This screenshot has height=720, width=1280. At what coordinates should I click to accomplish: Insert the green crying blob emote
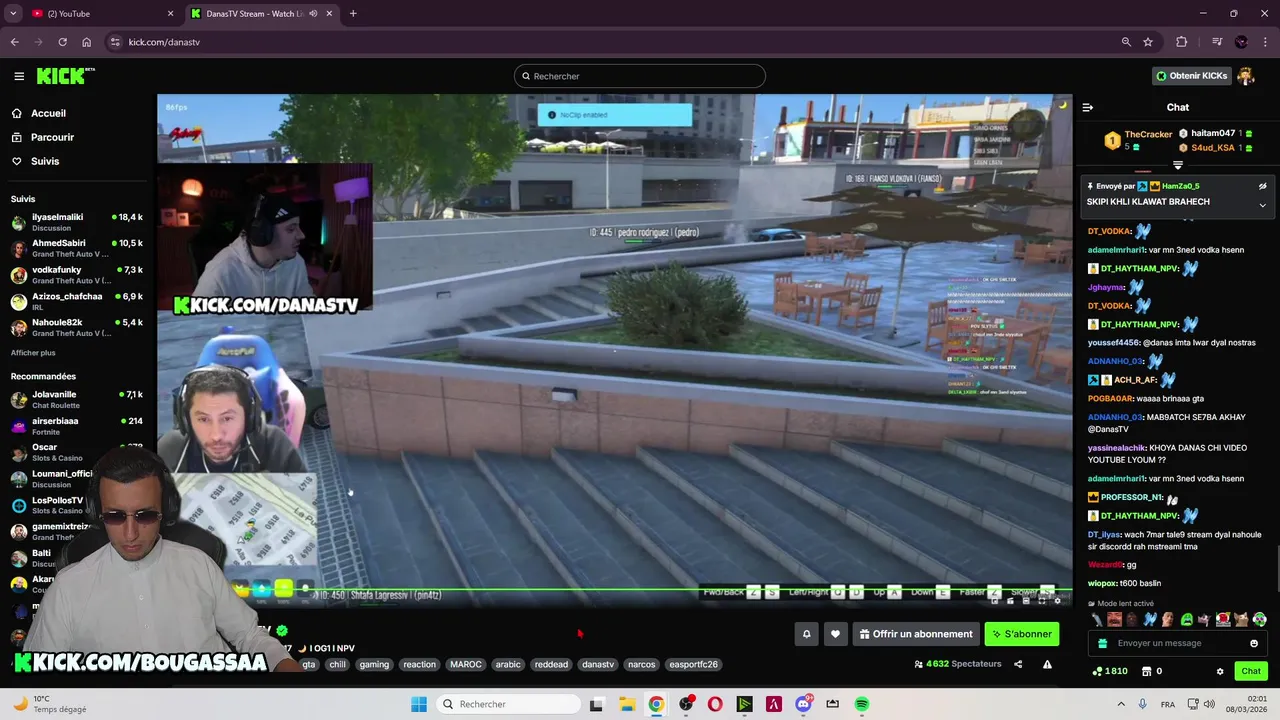(1186, 620)
